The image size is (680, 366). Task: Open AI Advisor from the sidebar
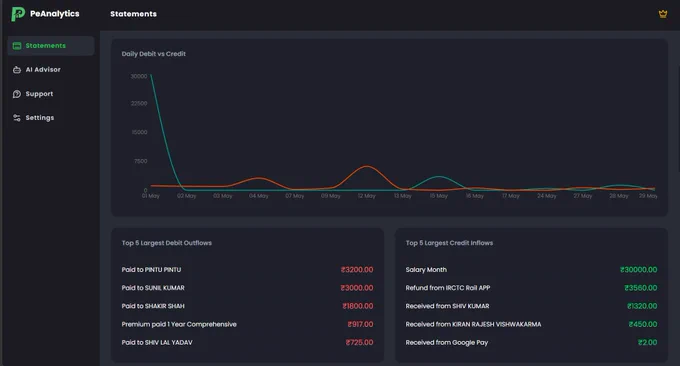[x=51, y=70]
